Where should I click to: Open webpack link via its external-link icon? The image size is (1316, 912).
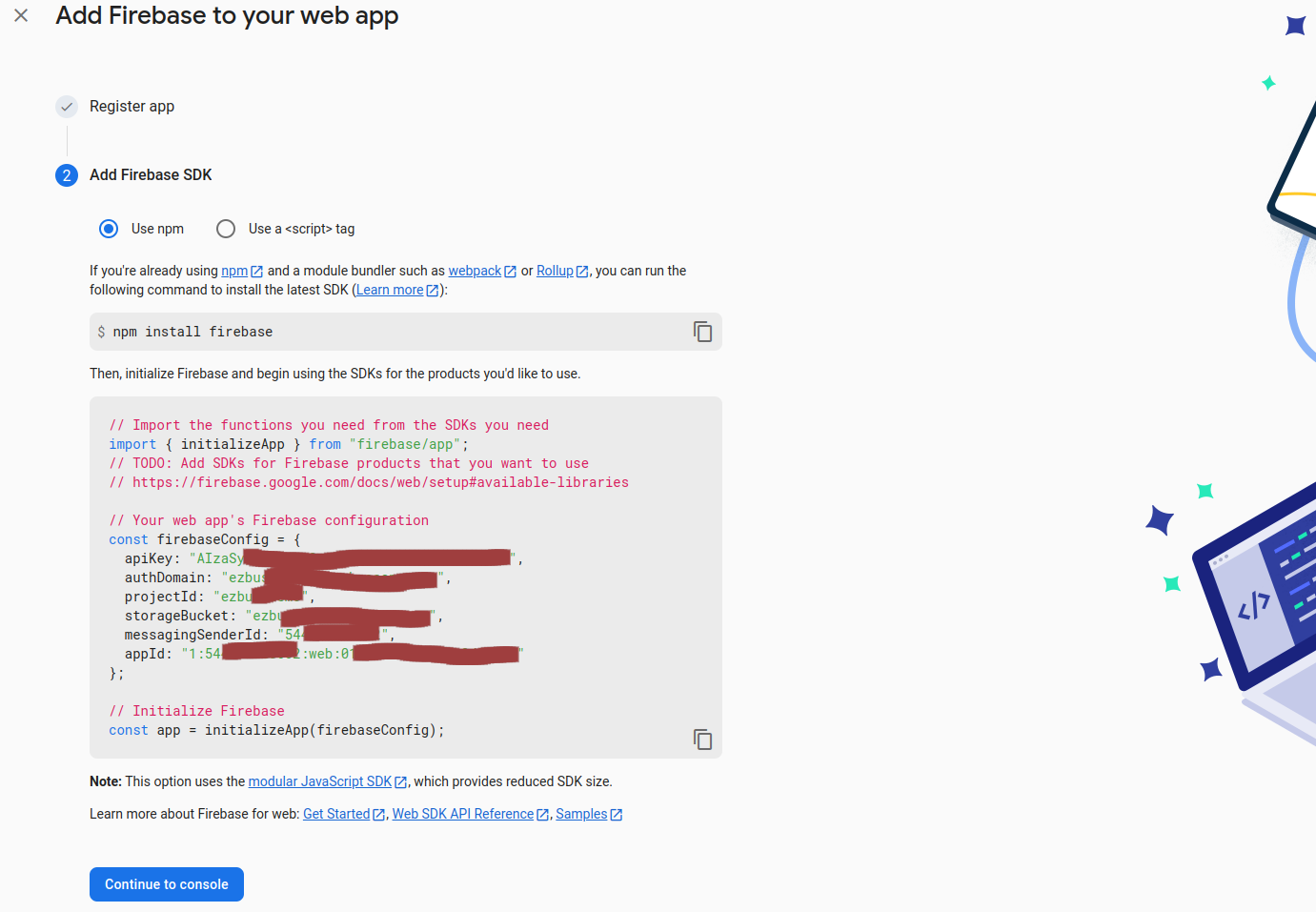511,271
